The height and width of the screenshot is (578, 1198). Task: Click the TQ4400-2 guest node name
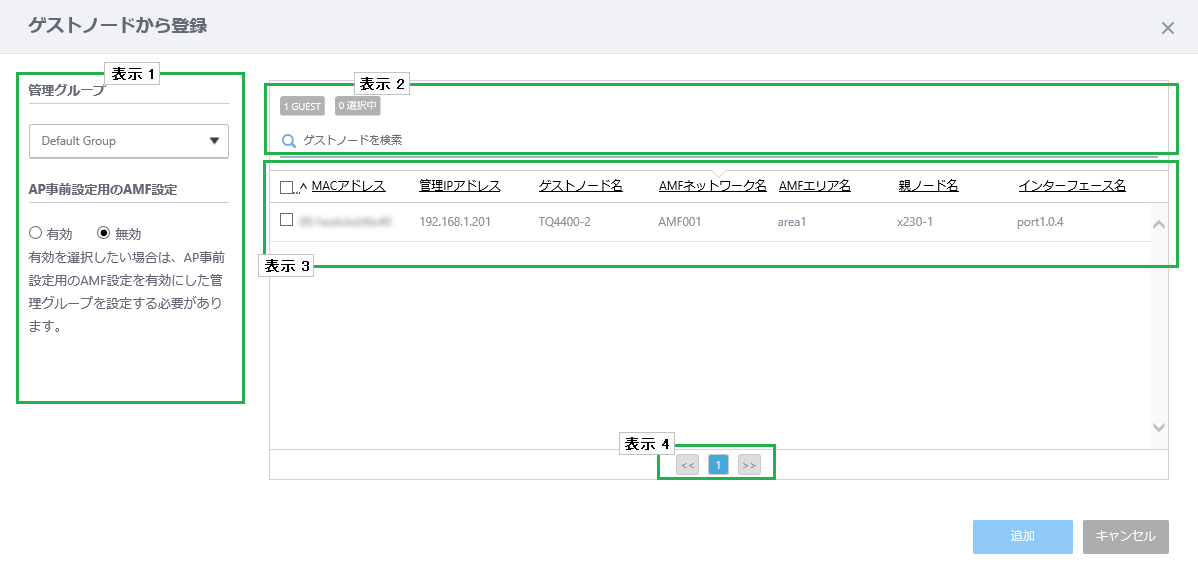565,221
